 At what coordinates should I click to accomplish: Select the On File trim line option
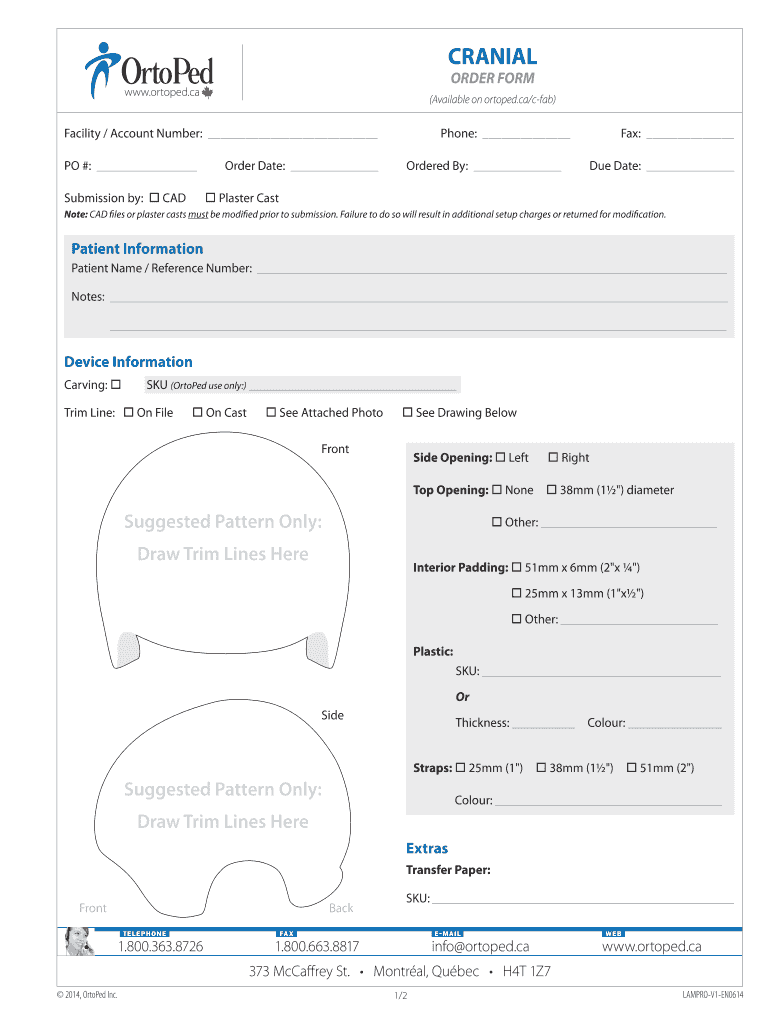click(128, 412)
